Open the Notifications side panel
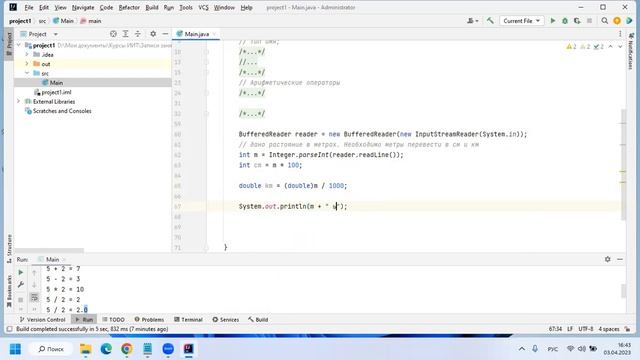The image size is (640, 360). (x=631, y=51)
